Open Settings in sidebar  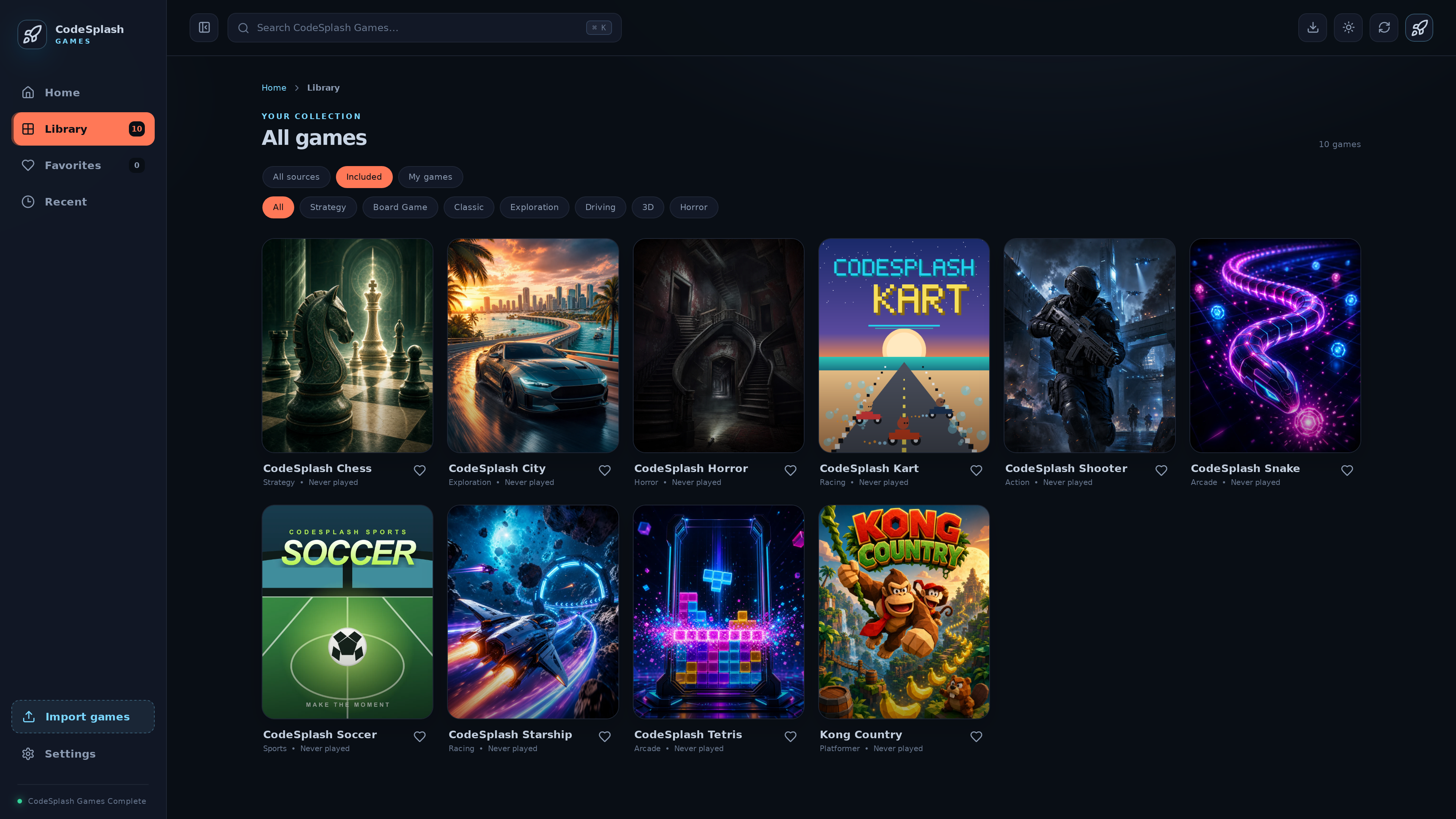pos(83,753)
